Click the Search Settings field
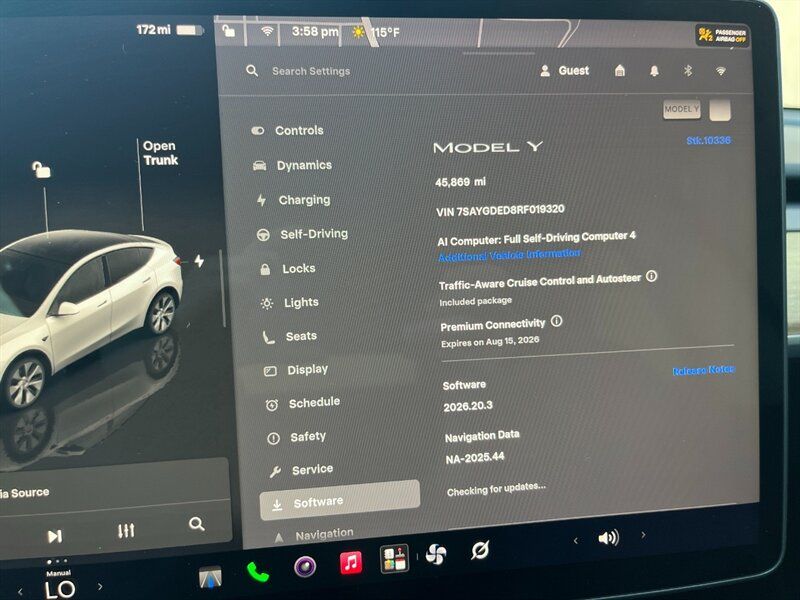 pyautogui.click(x=311, y=71)
